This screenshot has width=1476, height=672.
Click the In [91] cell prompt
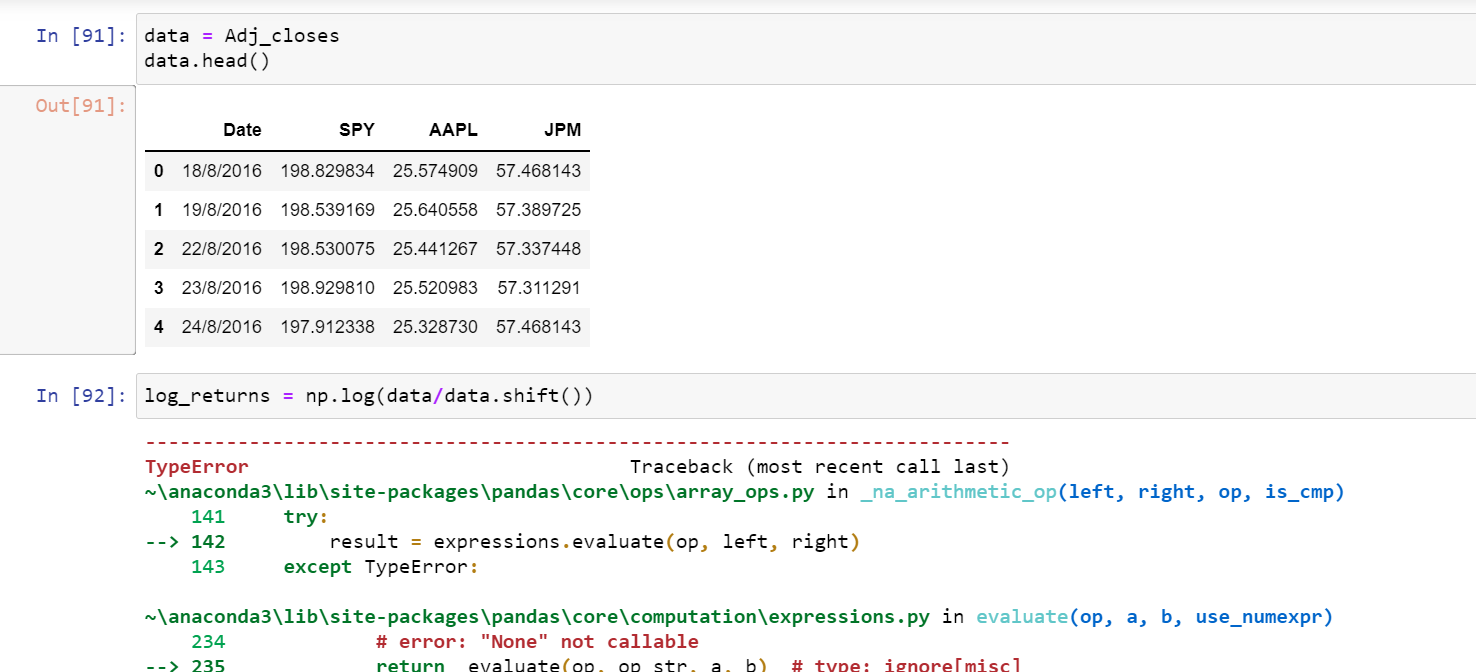tap(79, 34)
